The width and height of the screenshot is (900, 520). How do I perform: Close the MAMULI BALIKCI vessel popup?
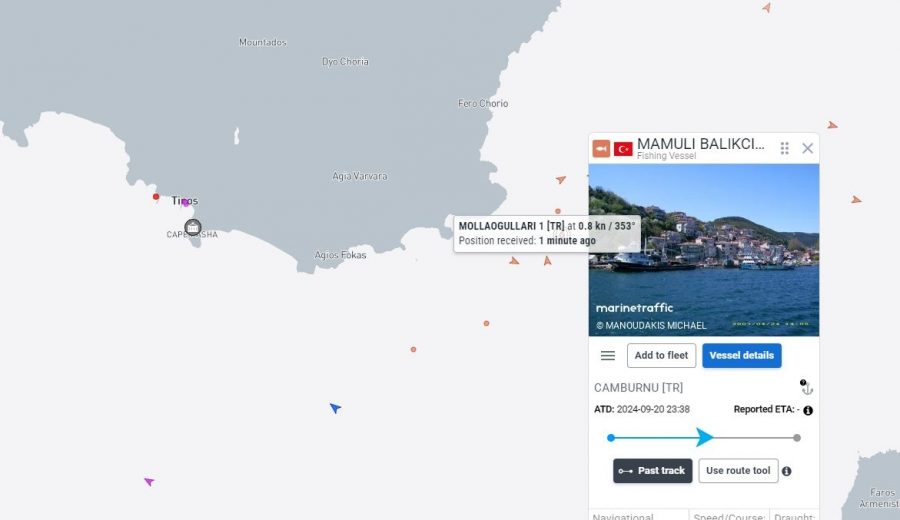807,149
